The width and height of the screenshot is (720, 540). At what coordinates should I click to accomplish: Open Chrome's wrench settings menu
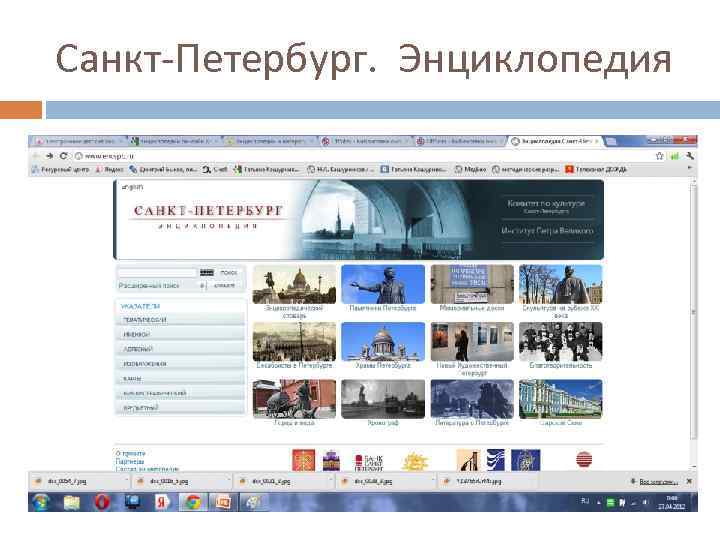(x=689, y=156)
